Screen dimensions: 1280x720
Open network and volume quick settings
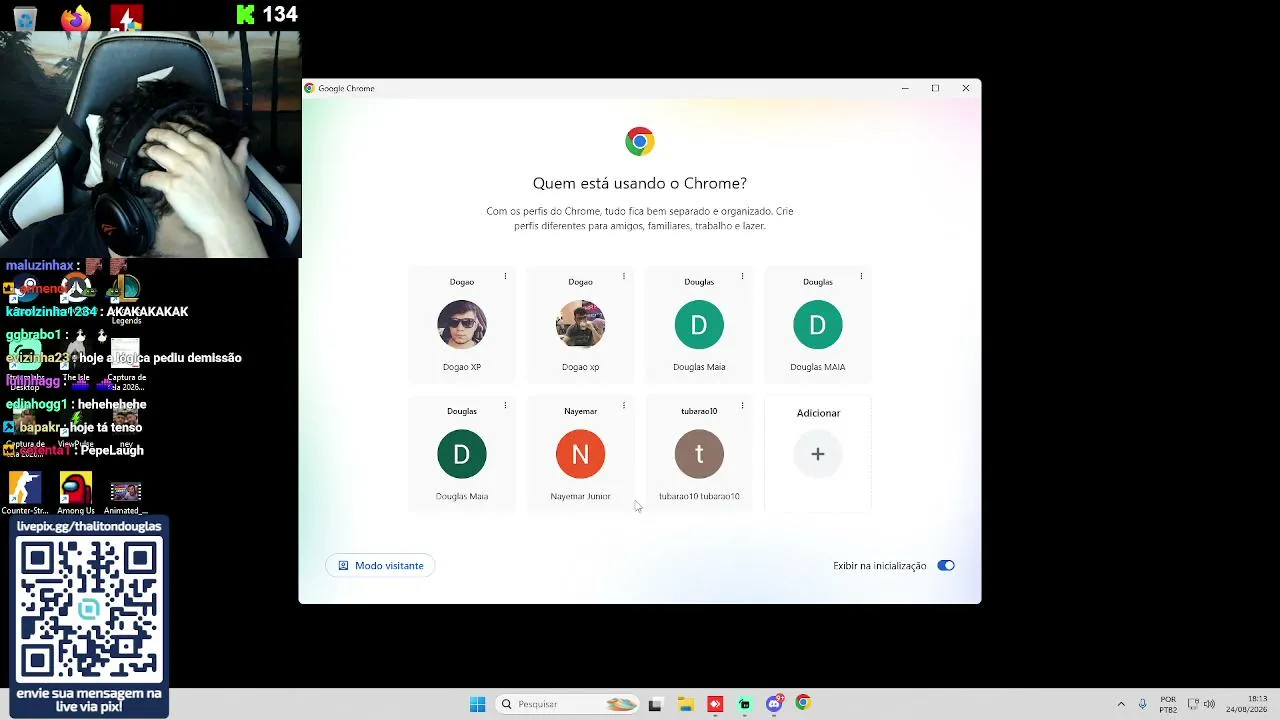click(1201, 704)
